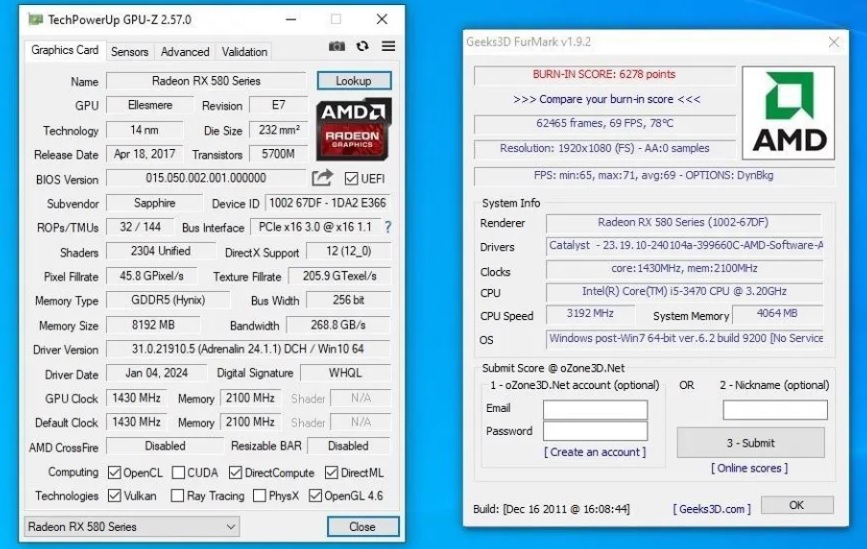867x549 pixels.
Task: Click the Password input field
Action: (595, 431)
